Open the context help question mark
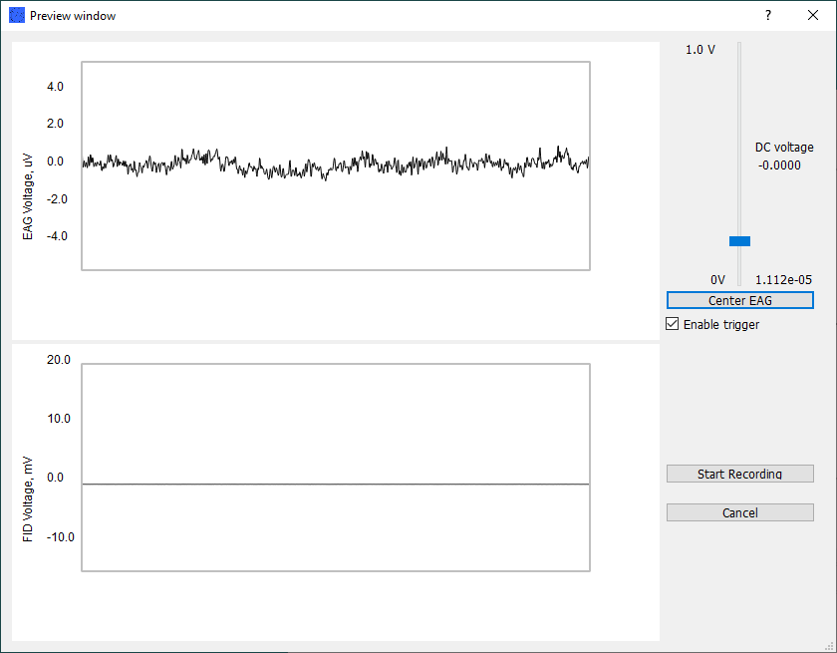The image size is (837, 653). click(x=767, y=15)
